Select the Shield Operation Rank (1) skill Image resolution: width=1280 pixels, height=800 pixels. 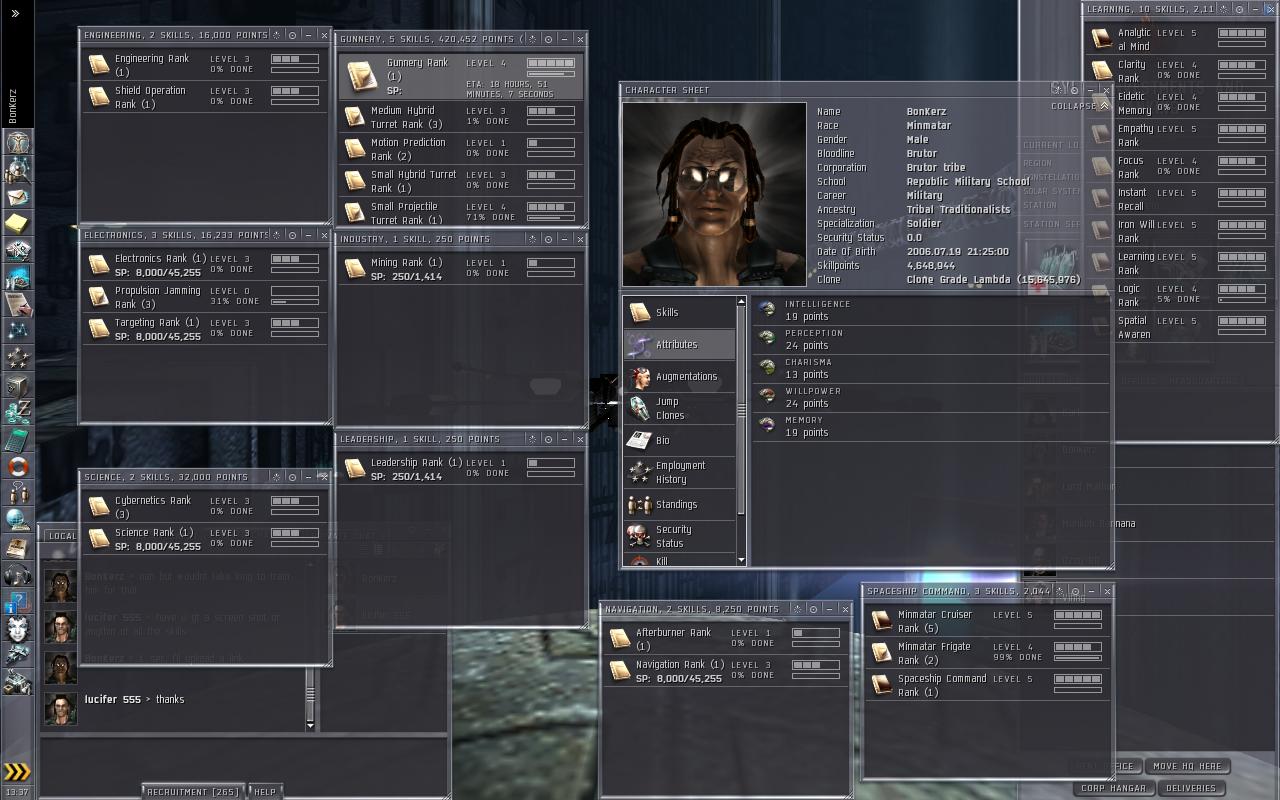[x=204, y=97]
